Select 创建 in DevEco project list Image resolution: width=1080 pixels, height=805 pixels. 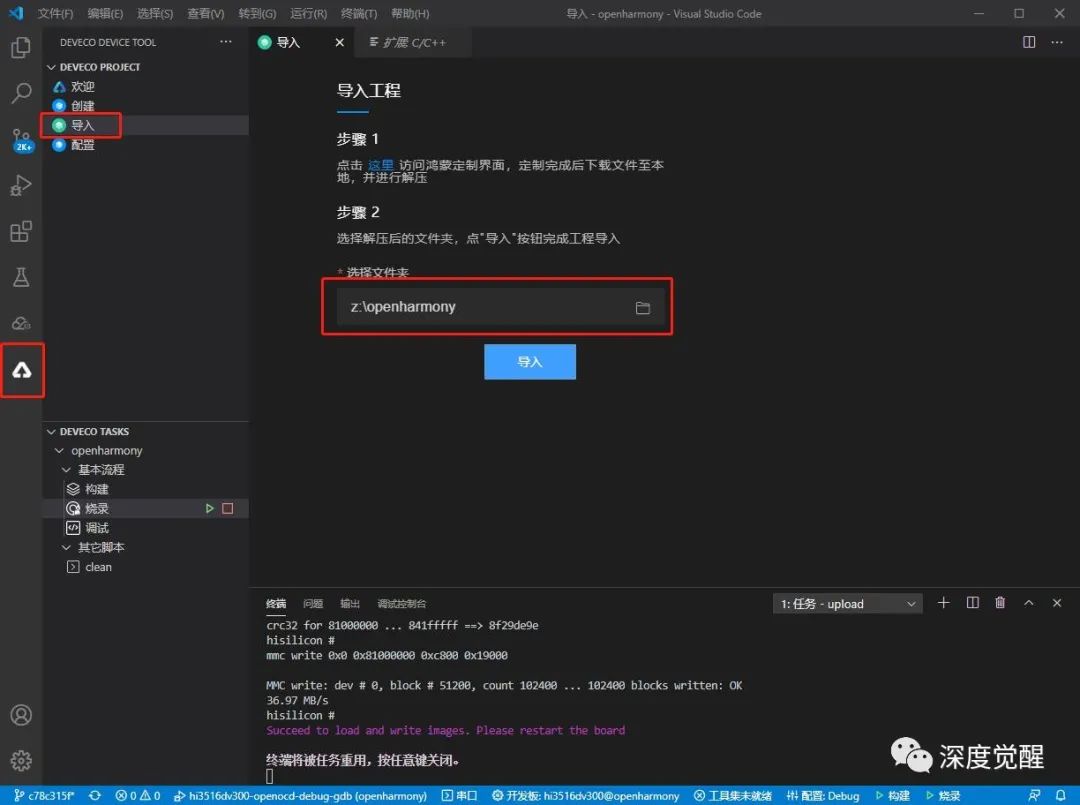point(83,106)
